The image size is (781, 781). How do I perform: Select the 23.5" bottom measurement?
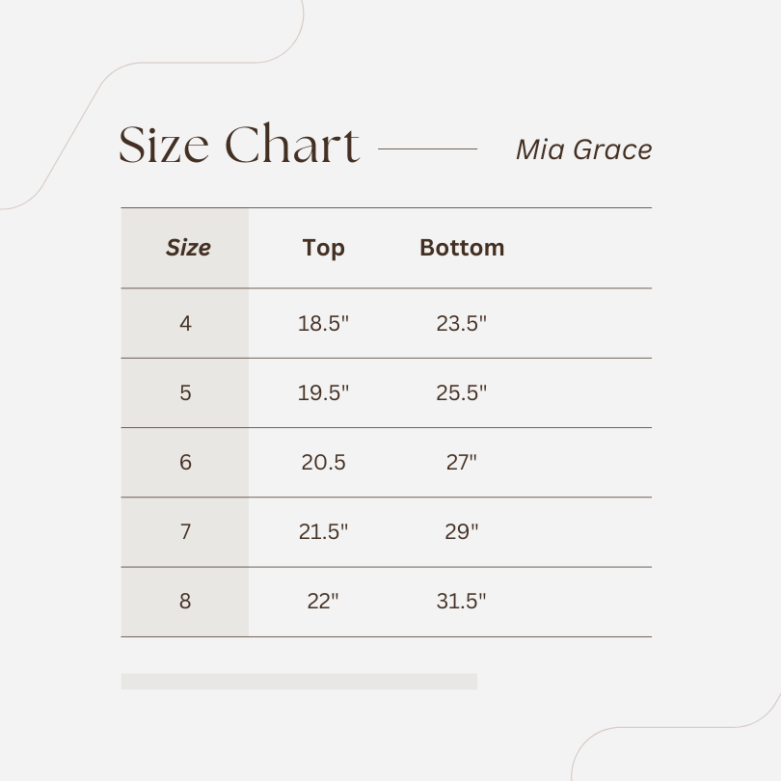tap(461, 323)
